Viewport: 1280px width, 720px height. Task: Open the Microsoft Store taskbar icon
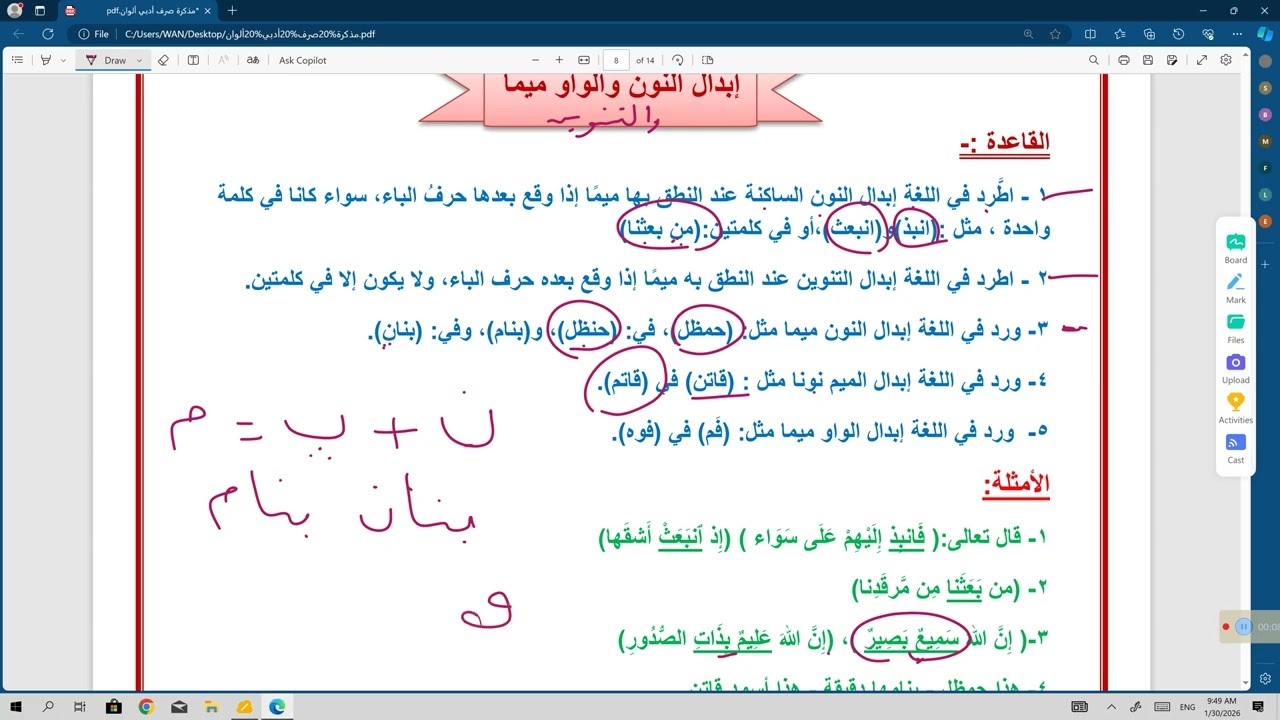tap(113, 706)
